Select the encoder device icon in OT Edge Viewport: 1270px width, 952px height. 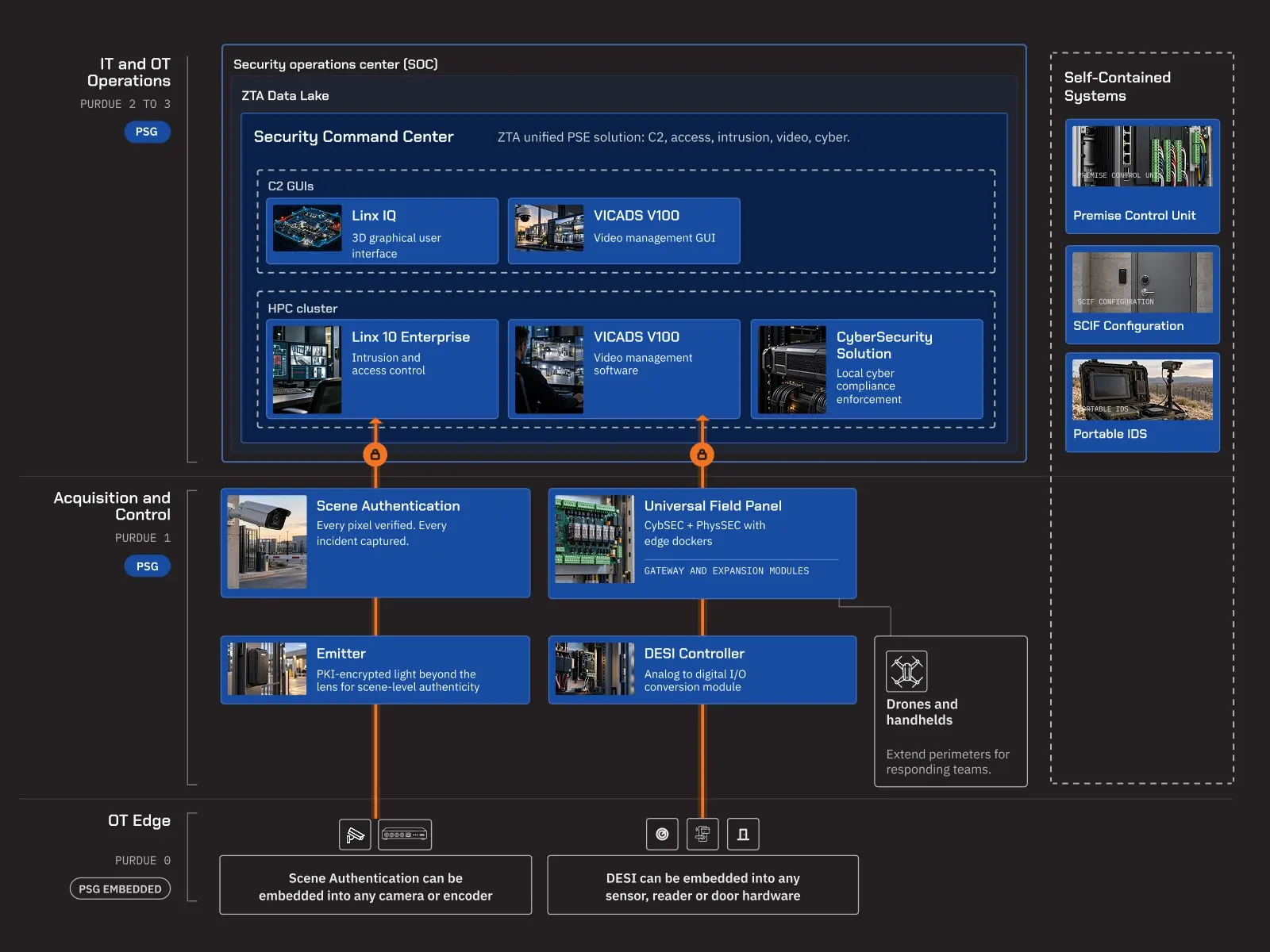405,835
